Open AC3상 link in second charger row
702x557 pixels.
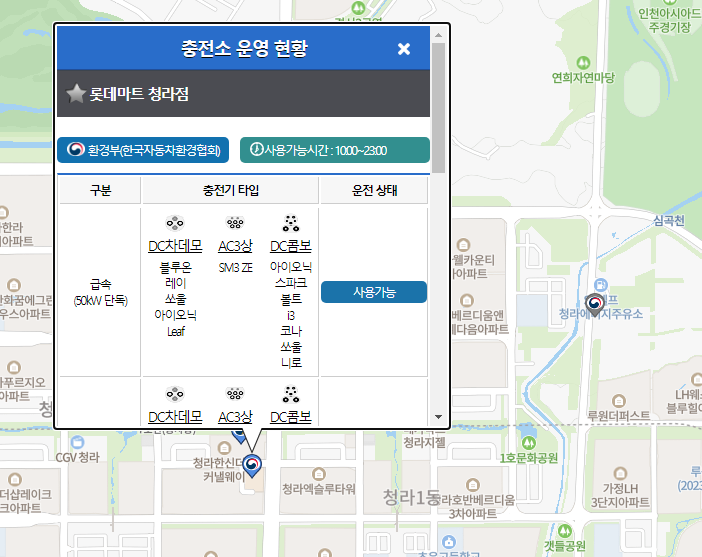235,417
